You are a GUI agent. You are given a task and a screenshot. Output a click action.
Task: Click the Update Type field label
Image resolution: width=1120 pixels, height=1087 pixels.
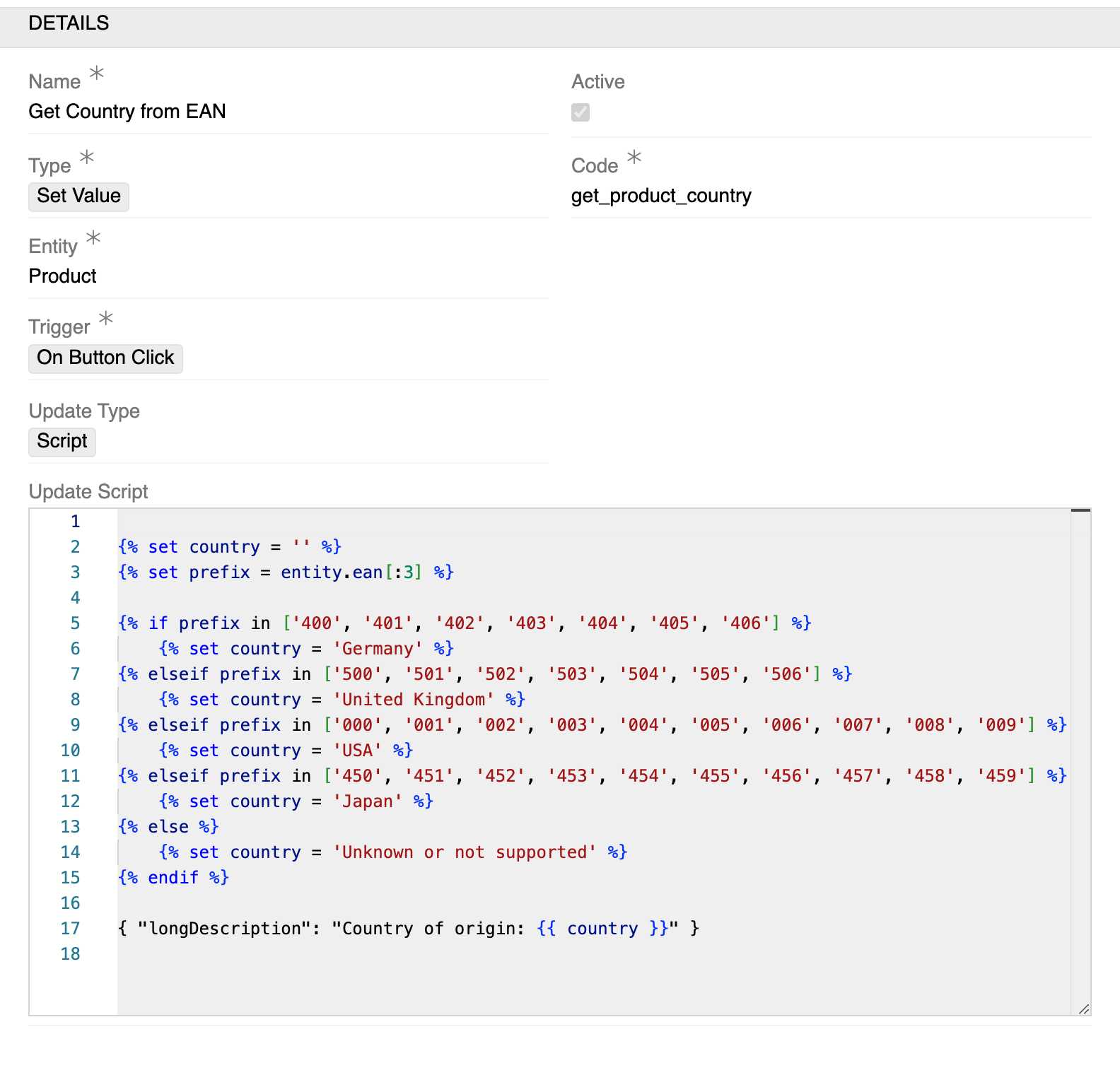[84, 411]
